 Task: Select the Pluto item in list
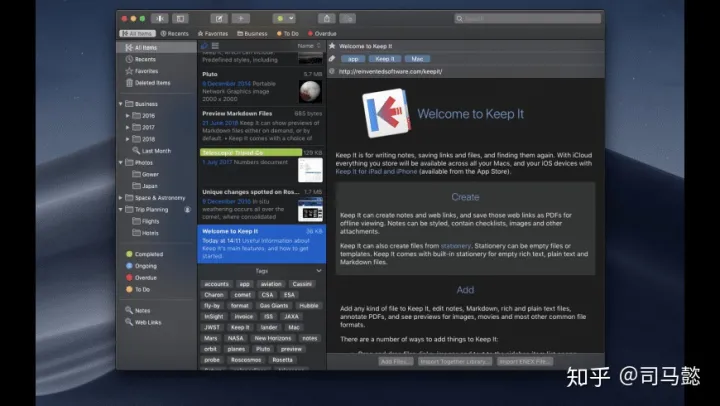click(262, 86)
